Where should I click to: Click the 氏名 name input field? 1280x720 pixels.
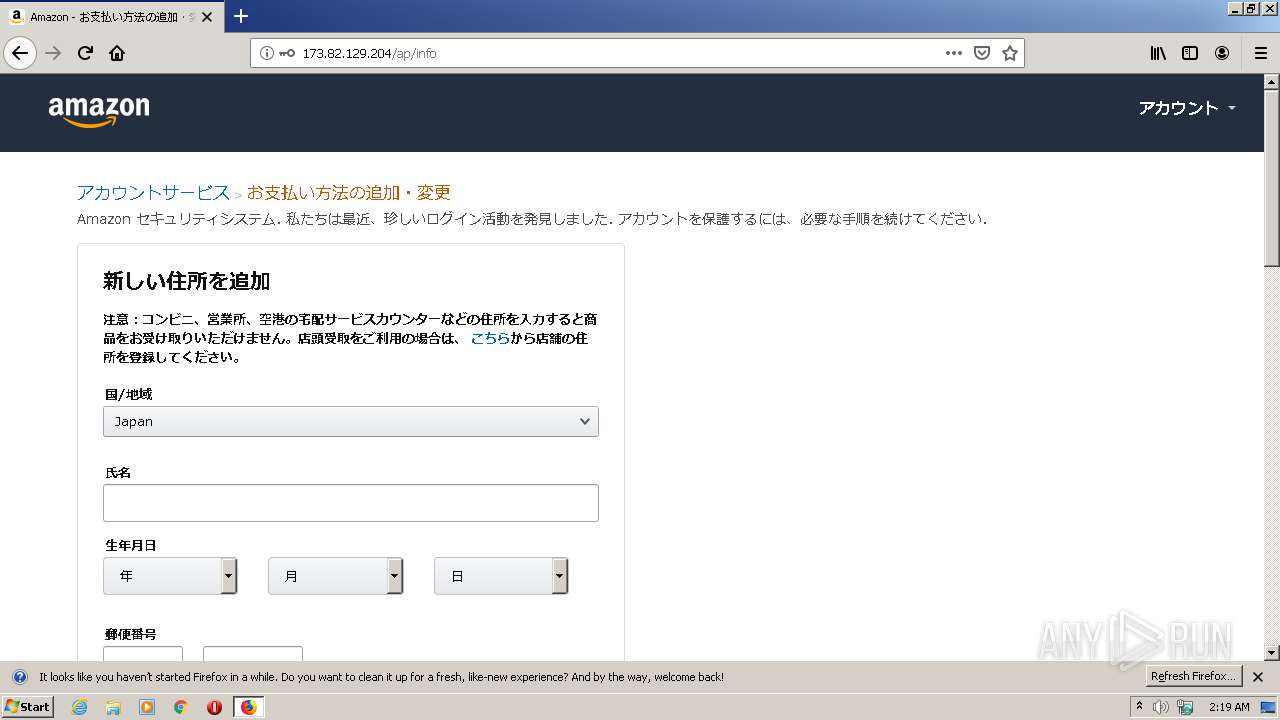(x=351, y=503)
